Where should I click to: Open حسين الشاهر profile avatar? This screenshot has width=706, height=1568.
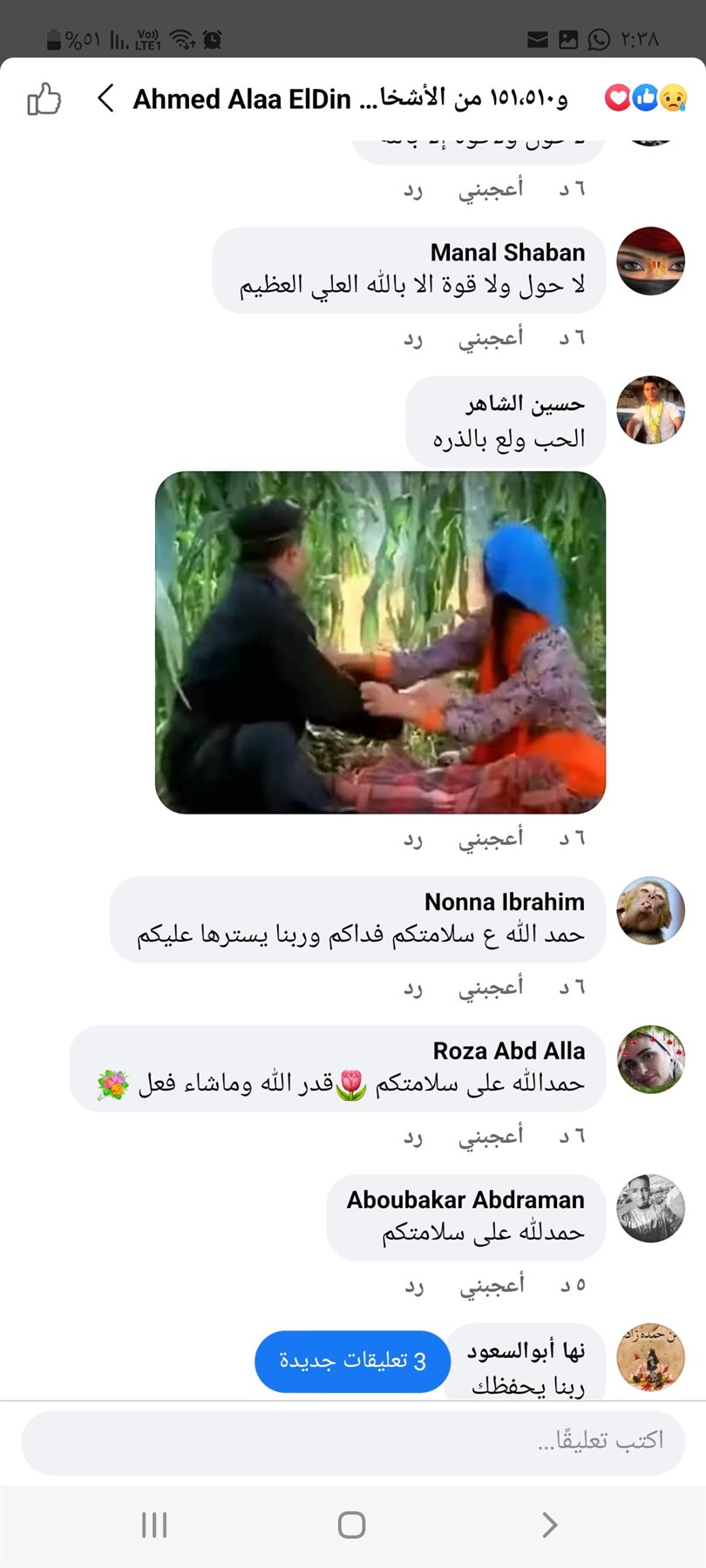click(x=650, y=410)
